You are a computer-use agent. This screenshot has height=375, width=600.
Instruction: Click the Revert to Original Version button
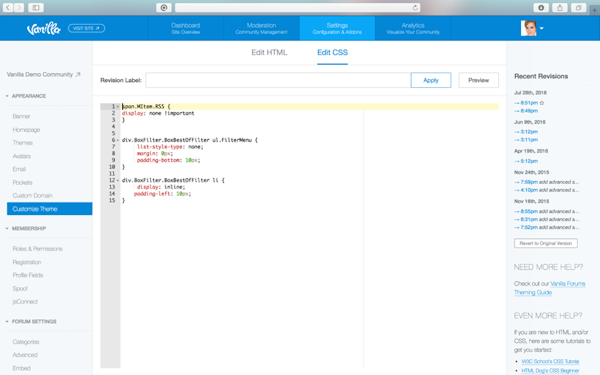[x=546, y=243]
